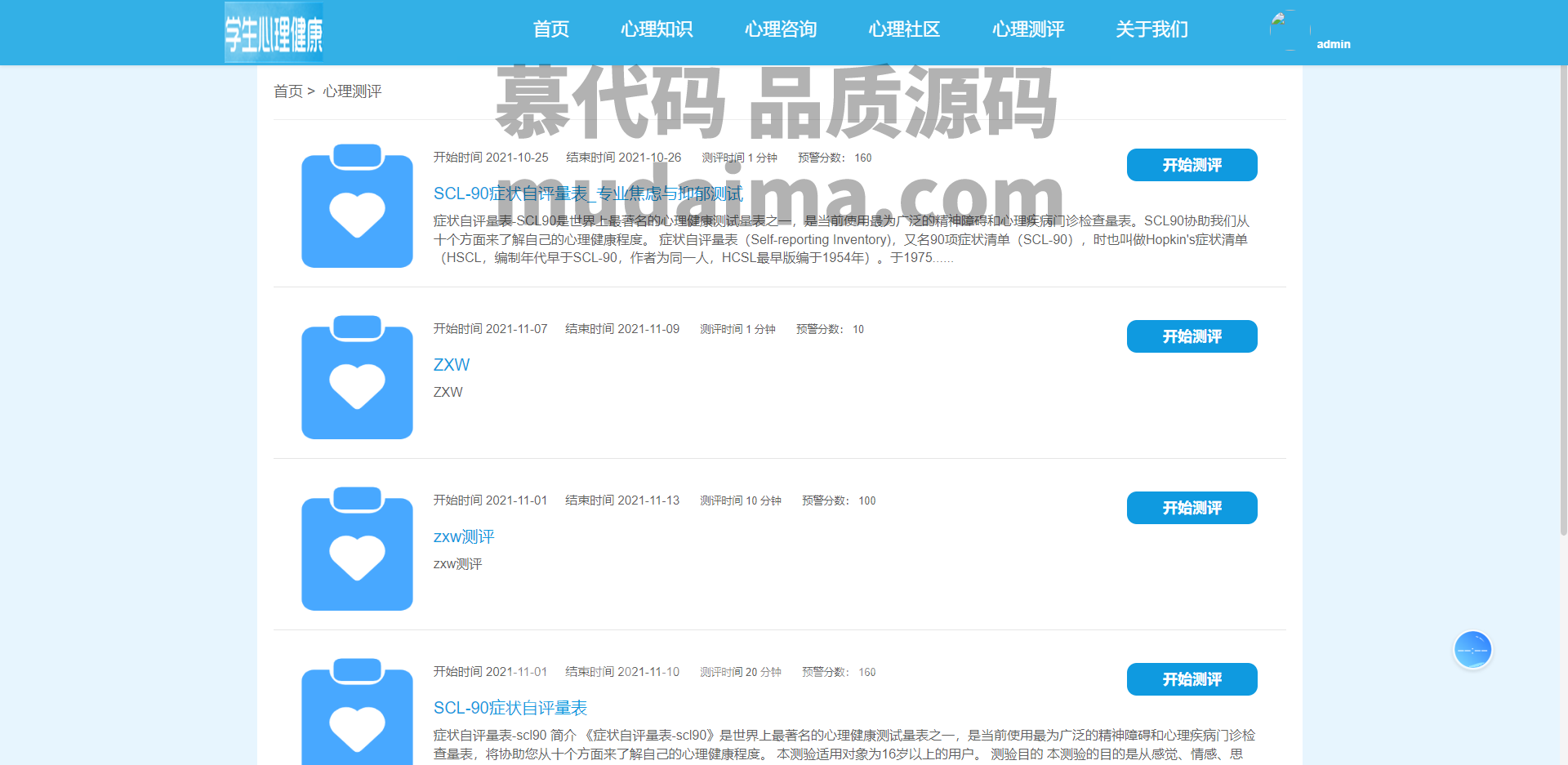Click the 心理测评 breadcrumb text
Screen dimensions: 1568x765
point(352,91)
